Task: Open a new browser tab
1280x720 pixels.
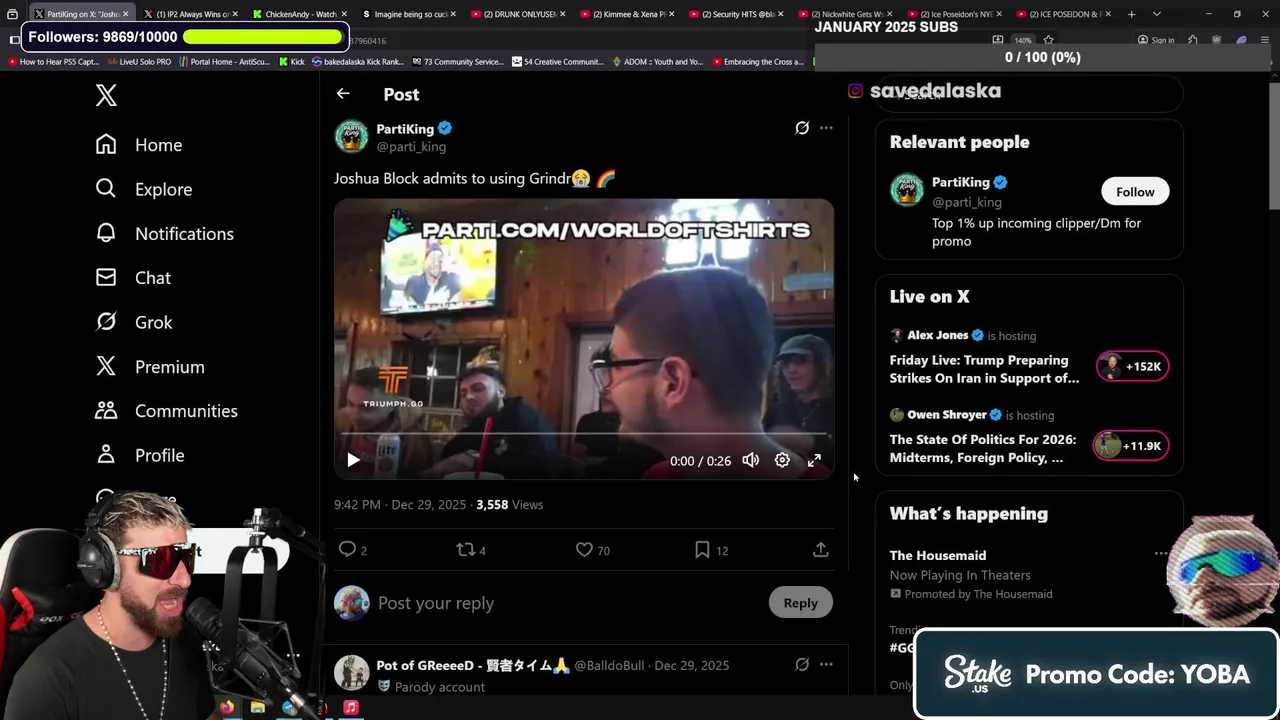Action: coord(1131,14)
